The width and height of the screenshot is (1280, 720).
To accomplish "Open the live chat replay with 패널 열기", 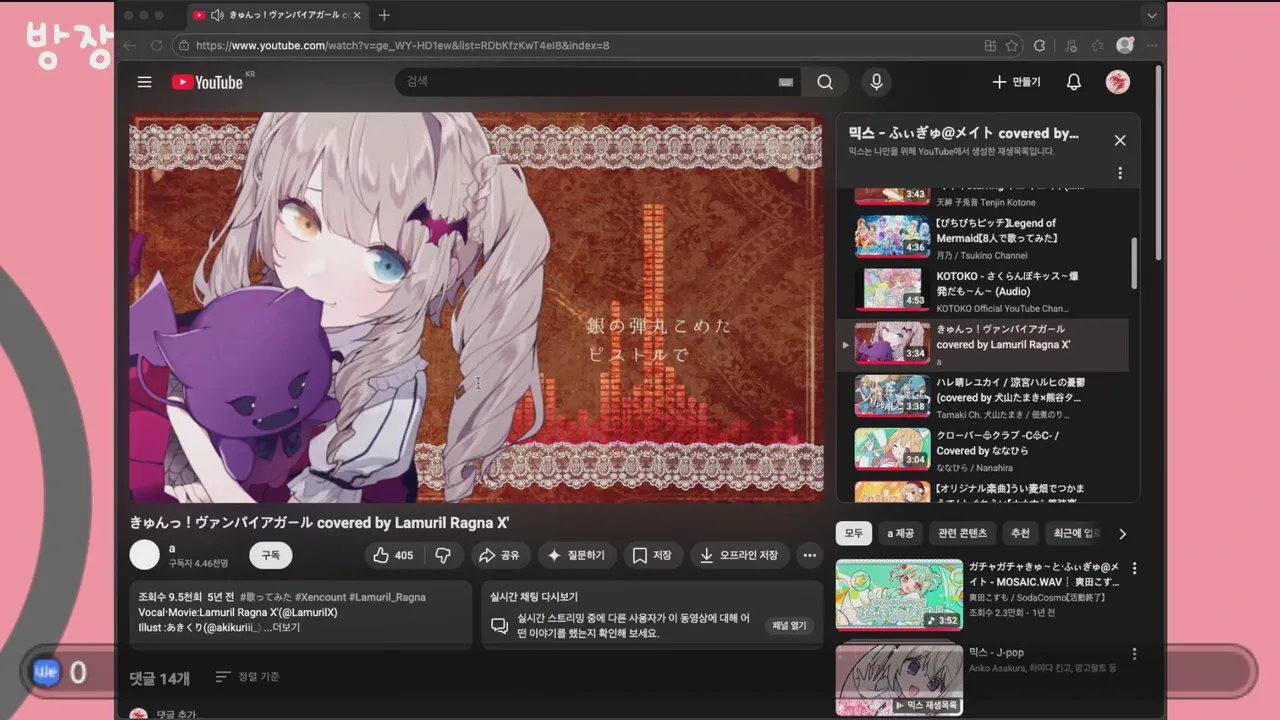I will coord(789,626).
